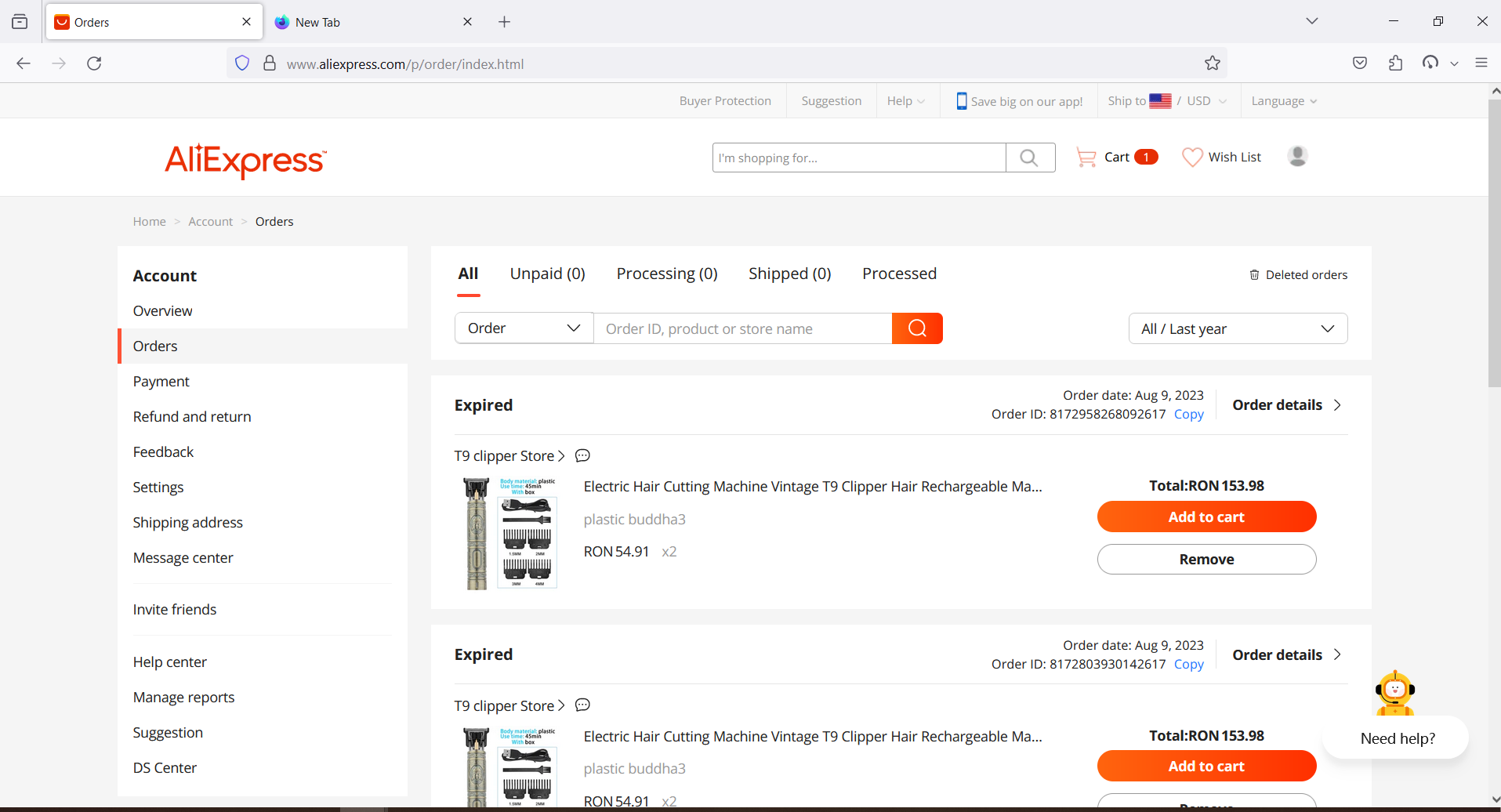The height and width of the screenshot is (812, 1501).
Task: Bookmark this page with the star icon
Action: (1212, 63)
